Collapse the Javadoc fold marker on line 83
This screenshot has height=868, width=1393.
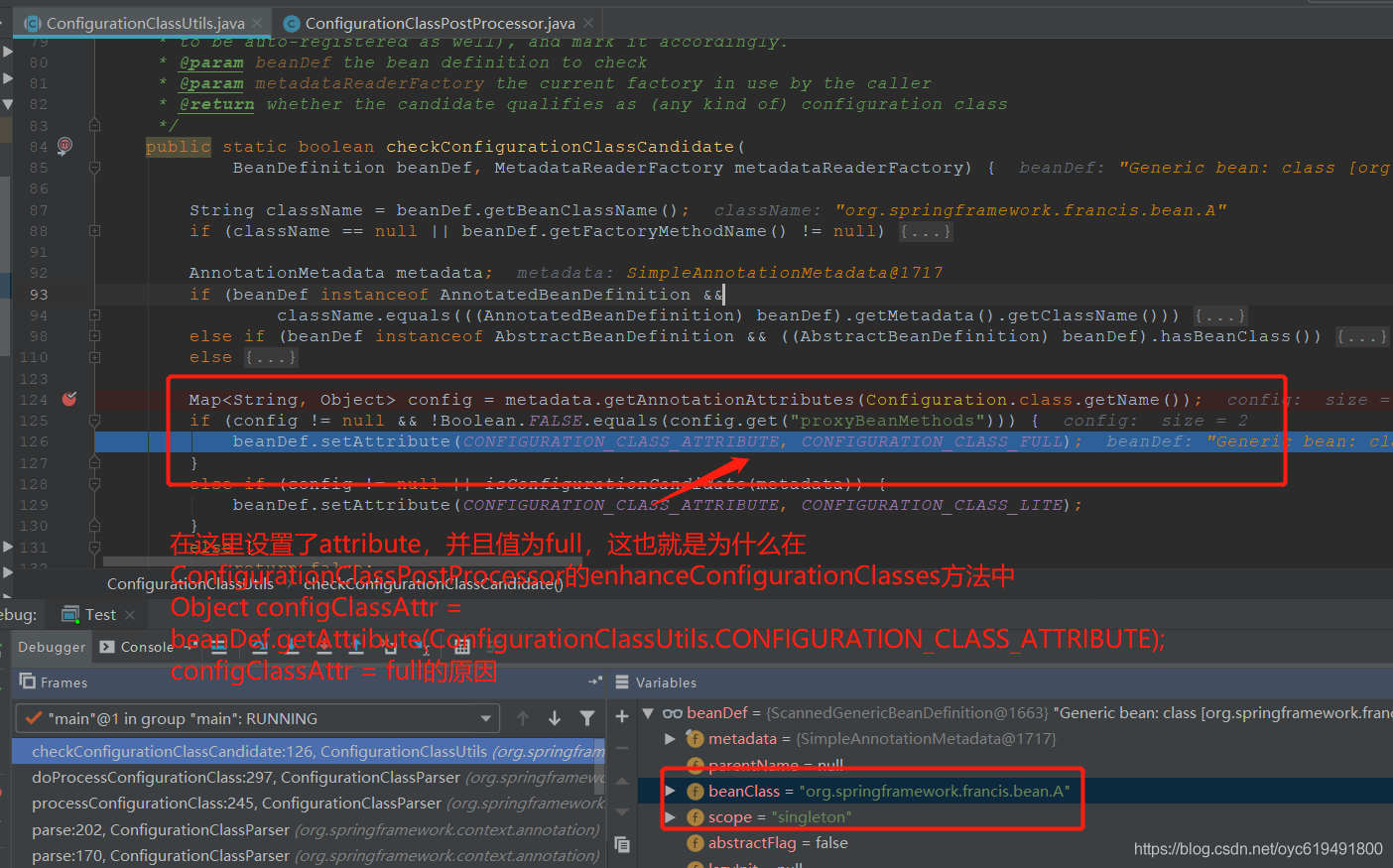tap(94, 125)
